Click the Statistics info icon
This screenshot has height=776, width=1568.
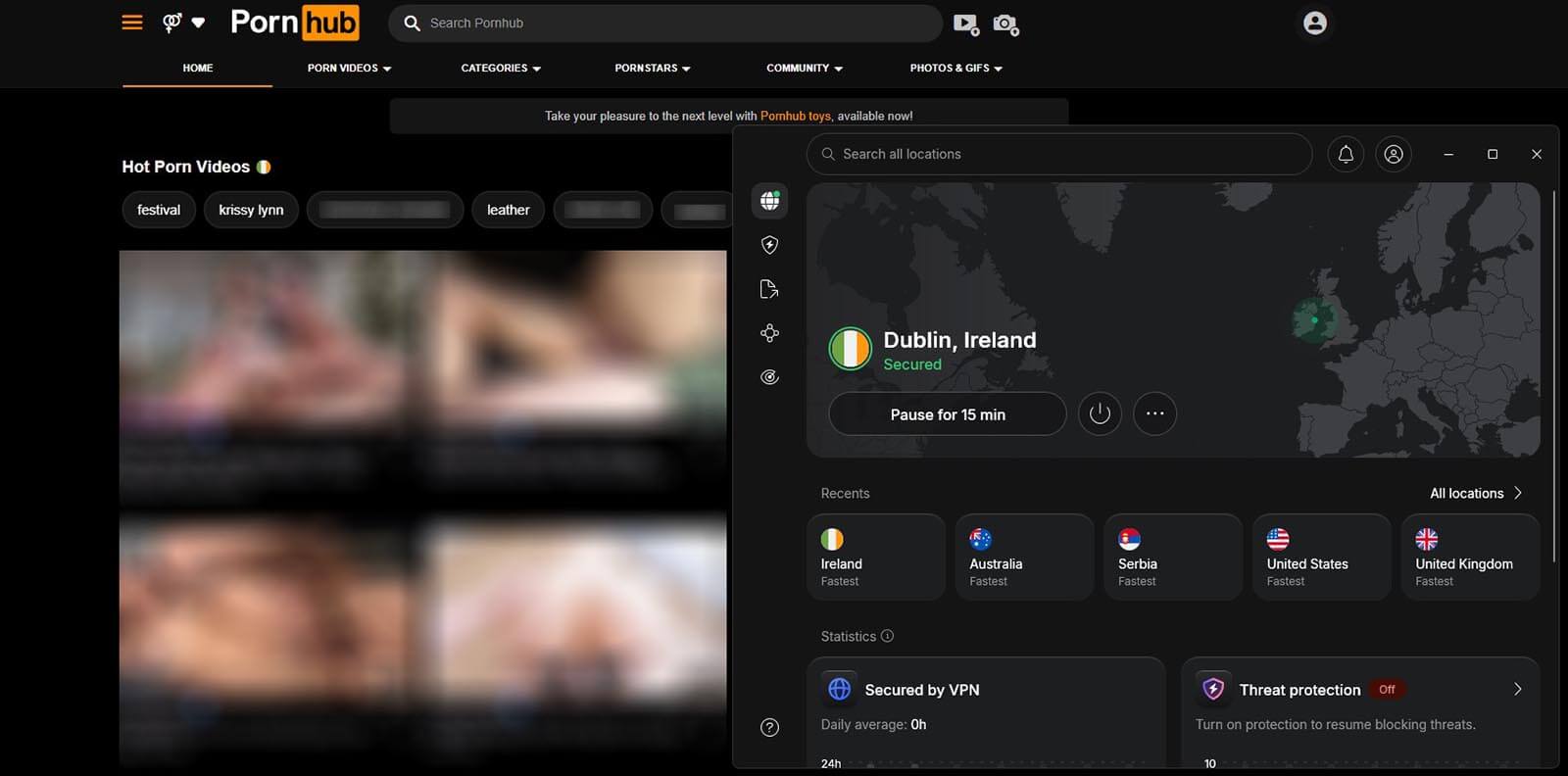pos(887,636)
